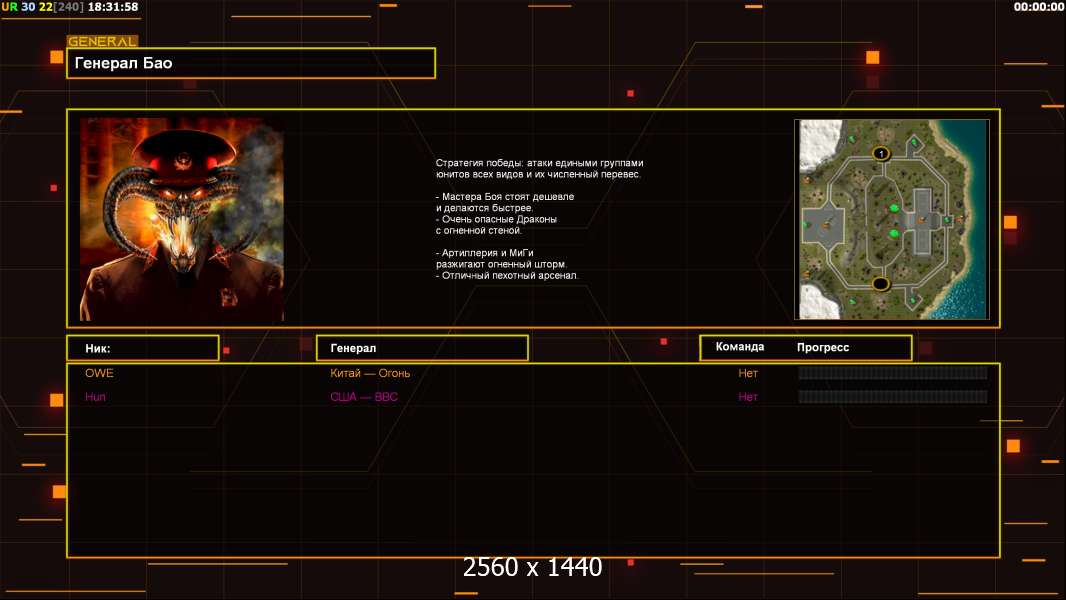Screen dimensions: 1066x600
Task: Select the Генерал Бао title field
Action: pos(251,63)
